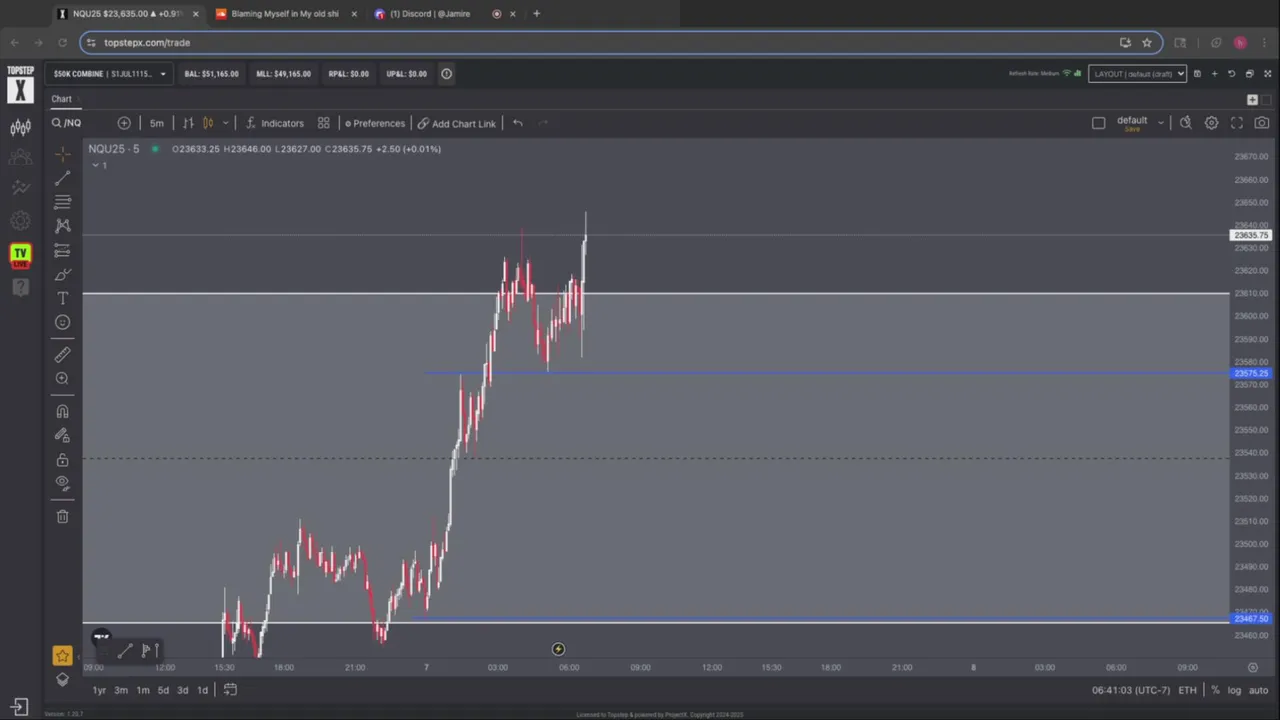
Task: Lock all drawing tools
Action: tap(62, 459)
